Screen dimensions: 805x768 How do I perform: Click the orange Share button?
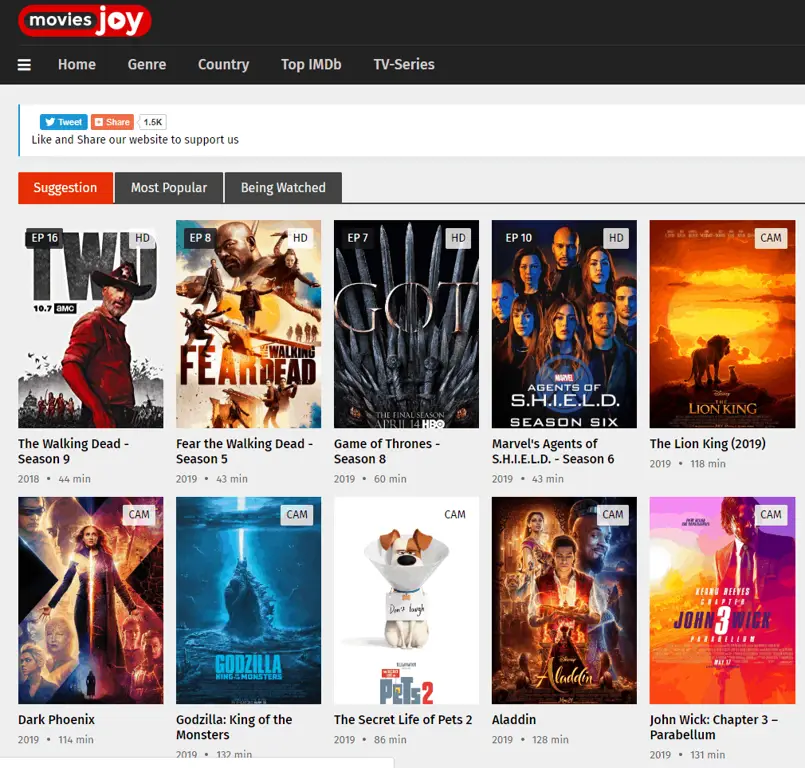click(x=112, y=122)
